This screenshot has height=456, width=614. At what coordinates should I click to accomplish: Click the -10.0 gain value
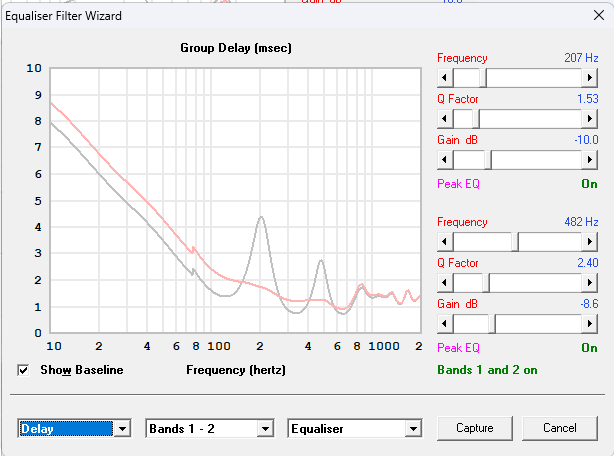coord(586,140)
